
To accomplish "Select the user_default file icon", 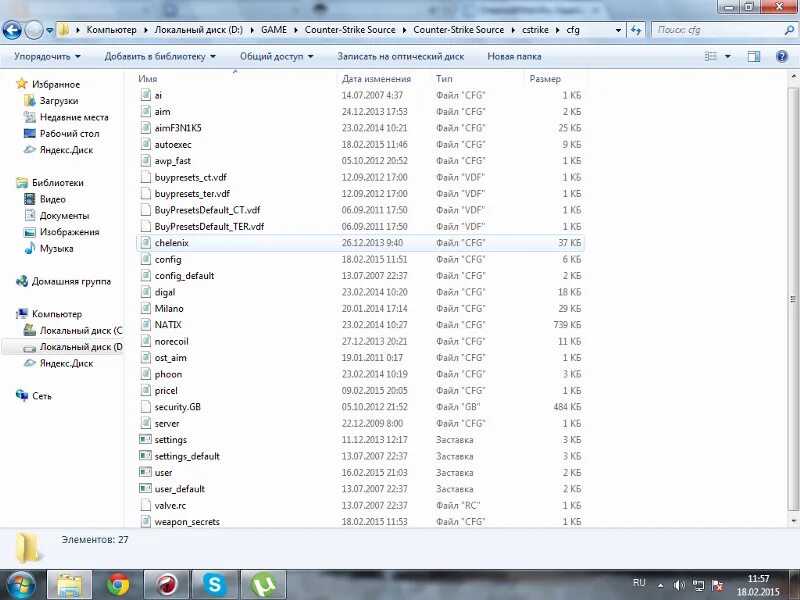I will [145, 489].
